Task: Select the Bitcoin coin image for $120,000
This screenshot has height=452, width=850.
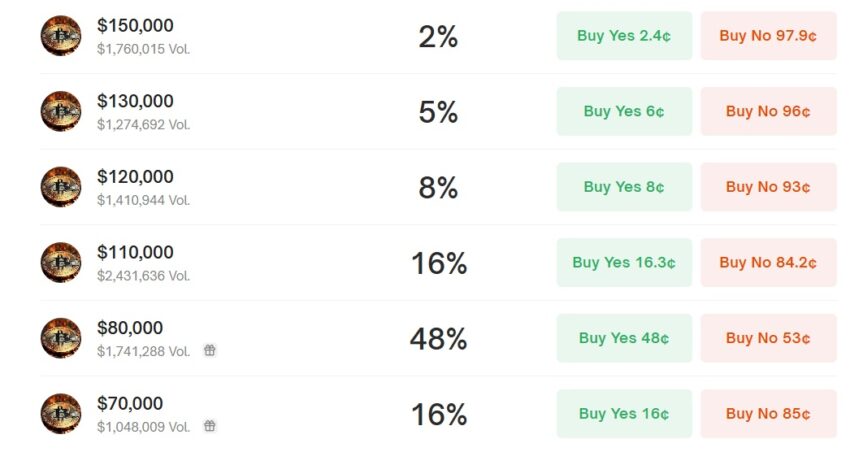Action: [61, 187]
